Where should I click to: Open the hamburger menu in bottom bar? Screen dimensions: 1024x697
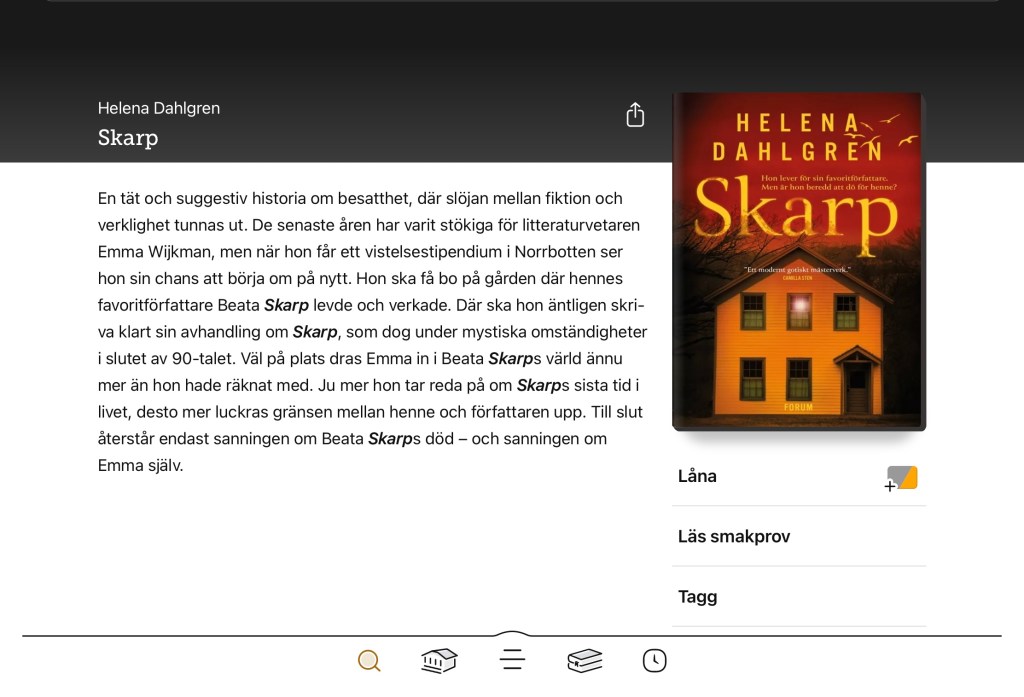[512, 660]
